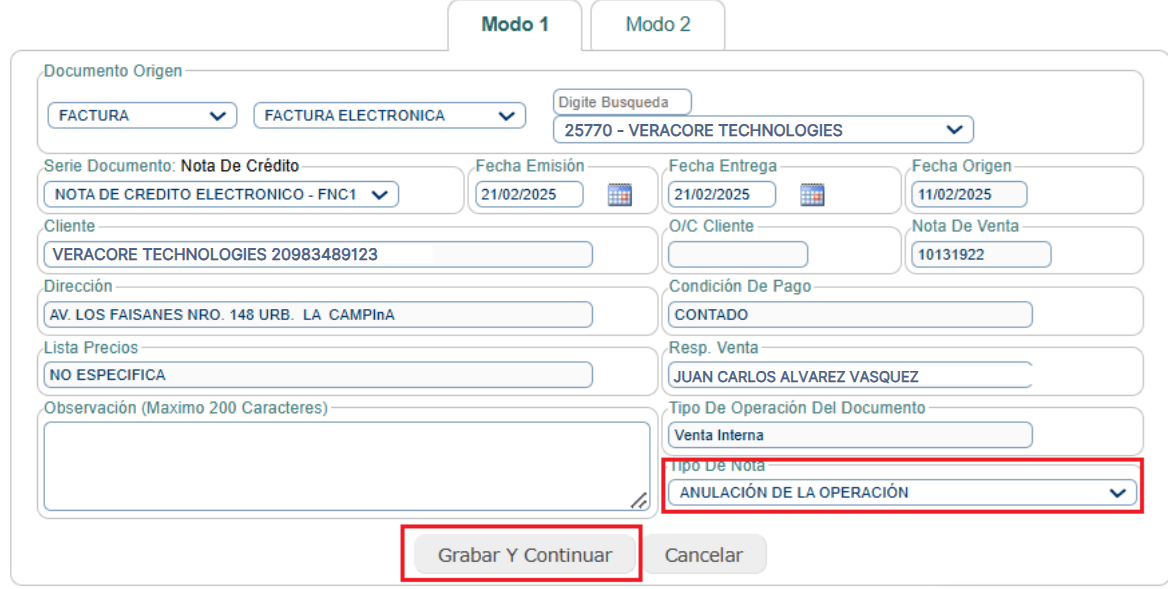
Task: Select the Modo 1 tab
Action: tap(515, 24)
